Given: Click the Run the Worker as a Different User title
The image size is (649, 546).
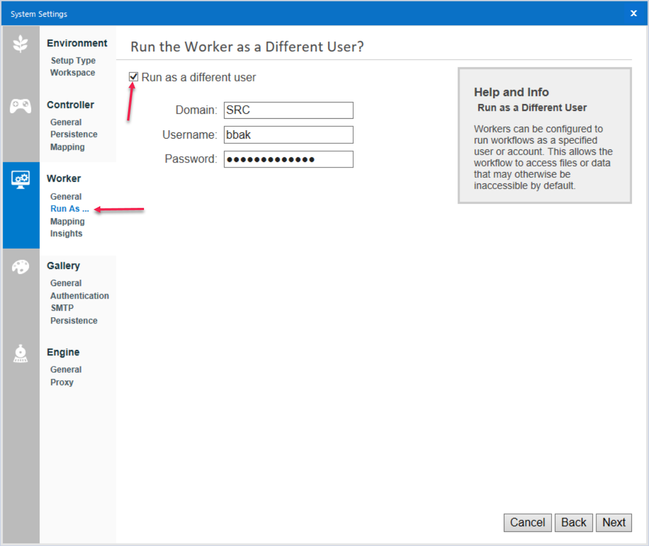Looking at the screenshot, I should (247, 47).
